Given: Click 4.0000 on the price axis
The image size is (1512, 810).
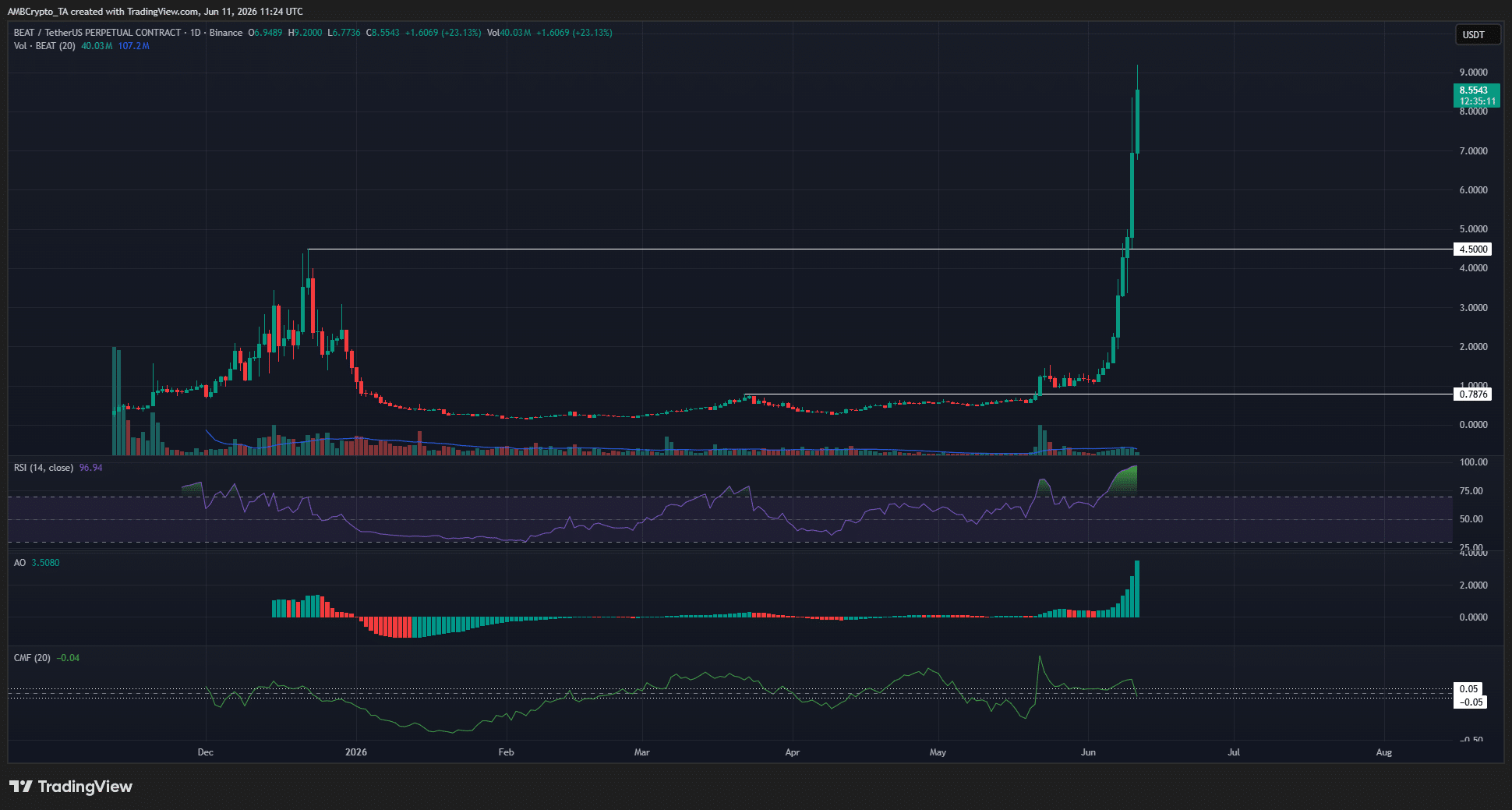Looking at the screenshot, I should [x=1474, y=268].
